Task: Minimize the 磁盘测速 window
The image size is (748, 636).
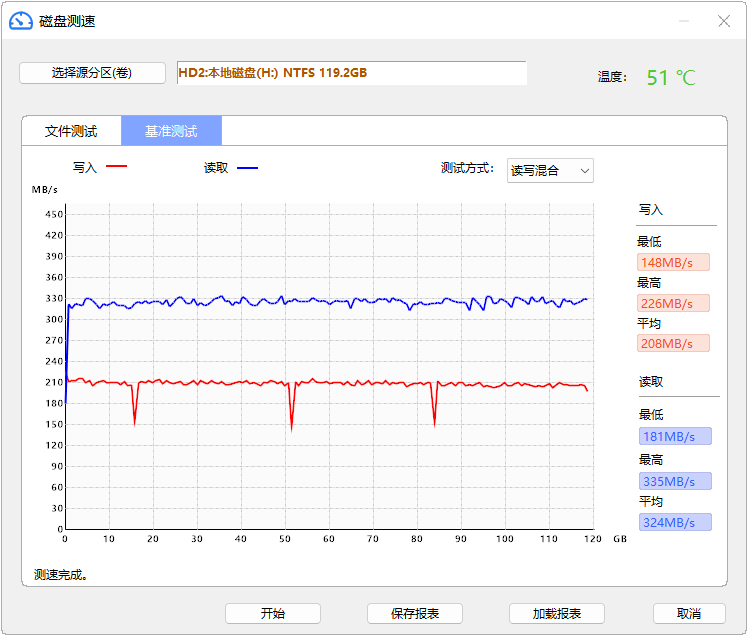Action: (684, 21)
